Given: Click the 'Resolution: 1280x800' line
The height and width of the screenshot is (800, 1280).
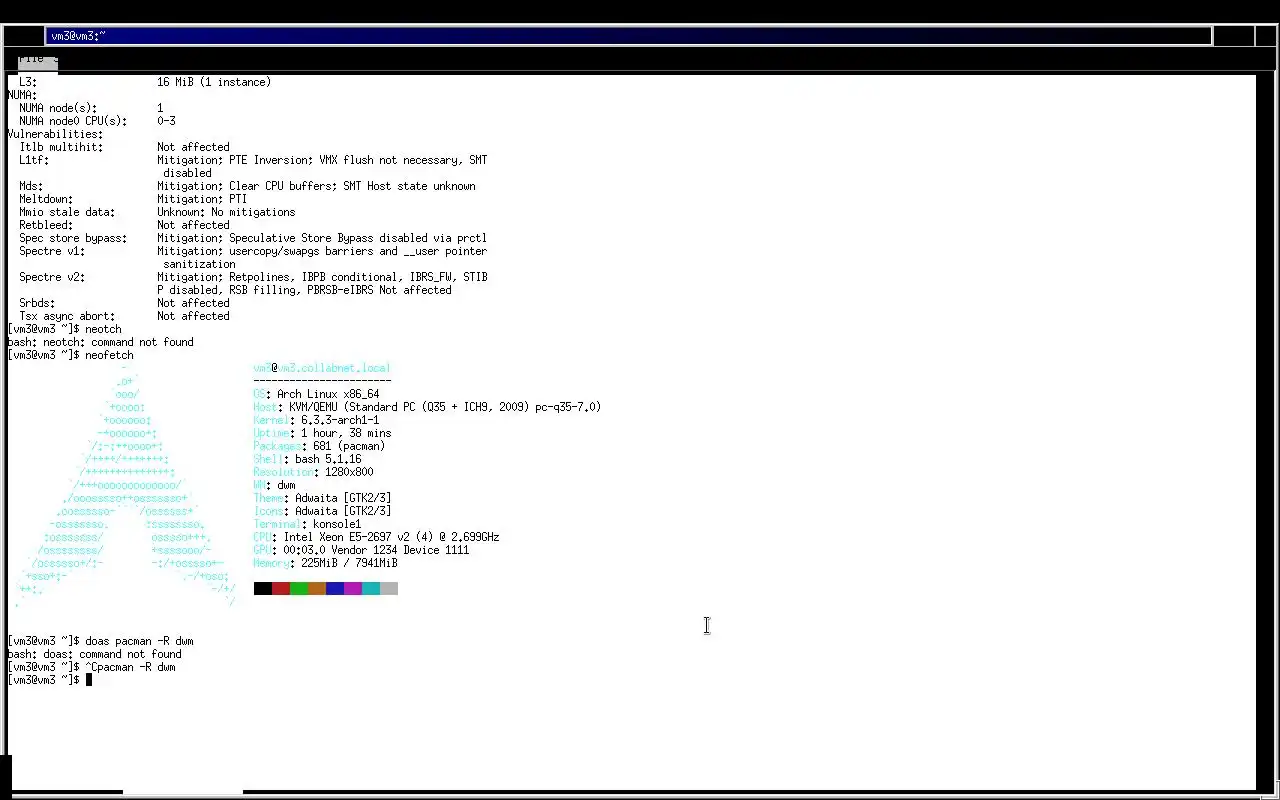Looking at the screenshot, I should [313, 472].
